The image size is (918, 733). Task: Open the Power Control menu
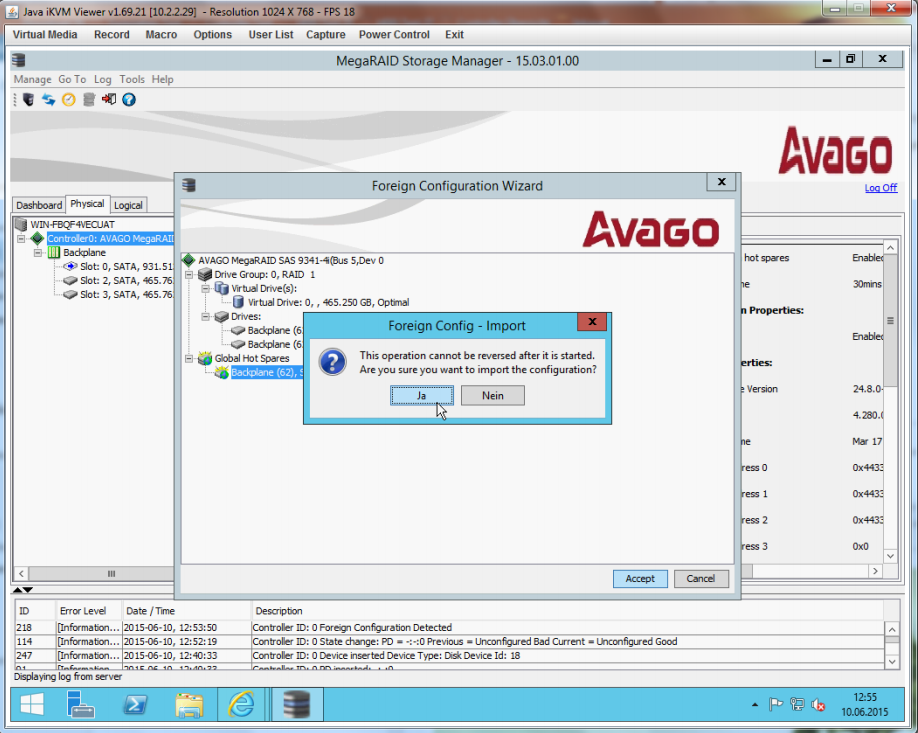point(393,34)
